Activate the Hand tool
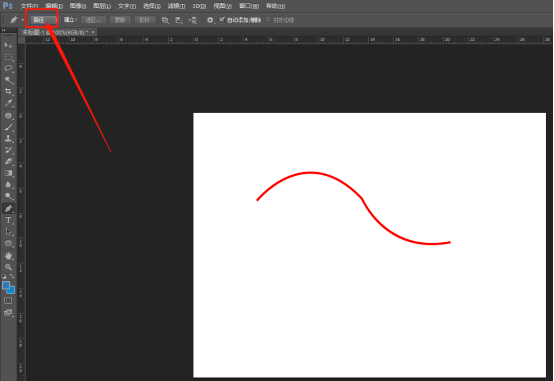The image size is (554, 381). point(8,256)
